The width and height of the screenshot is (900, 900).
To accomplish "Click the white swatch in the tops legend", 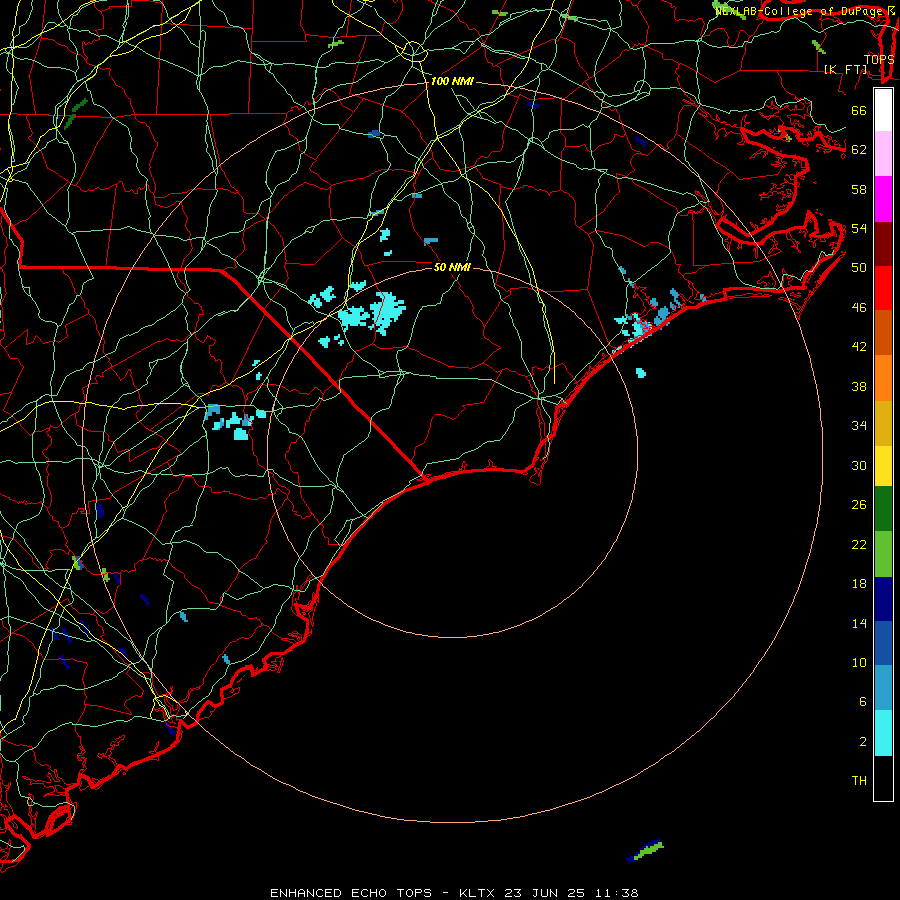I will click(883, 110).
